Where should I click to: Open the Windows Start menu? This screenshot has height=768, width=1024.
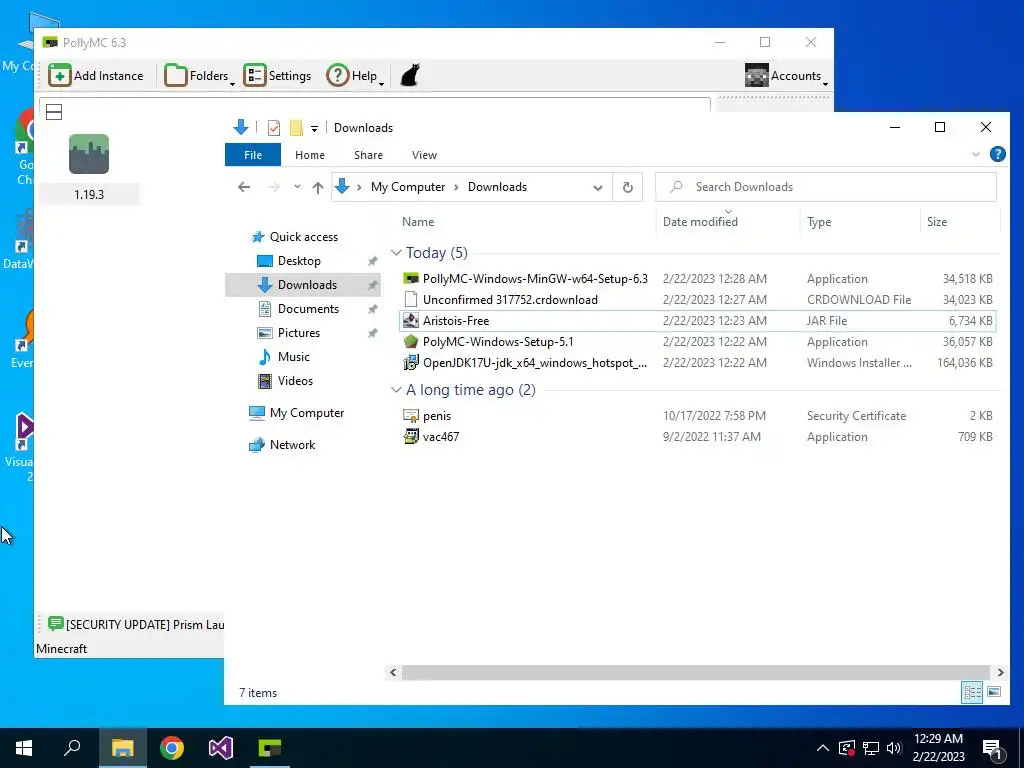(24, 748)
